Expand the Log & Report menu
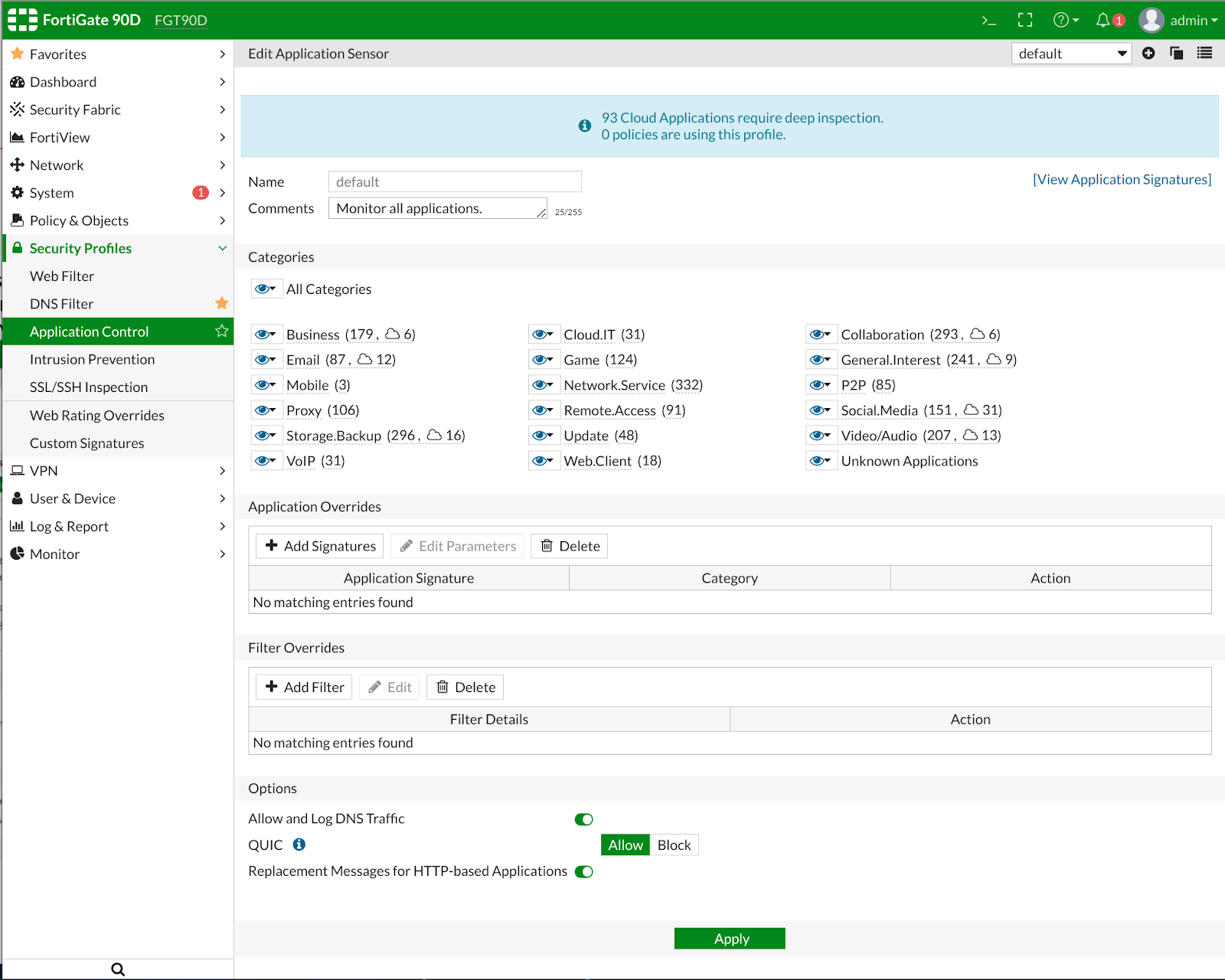1225x980 pixels. 118,526
